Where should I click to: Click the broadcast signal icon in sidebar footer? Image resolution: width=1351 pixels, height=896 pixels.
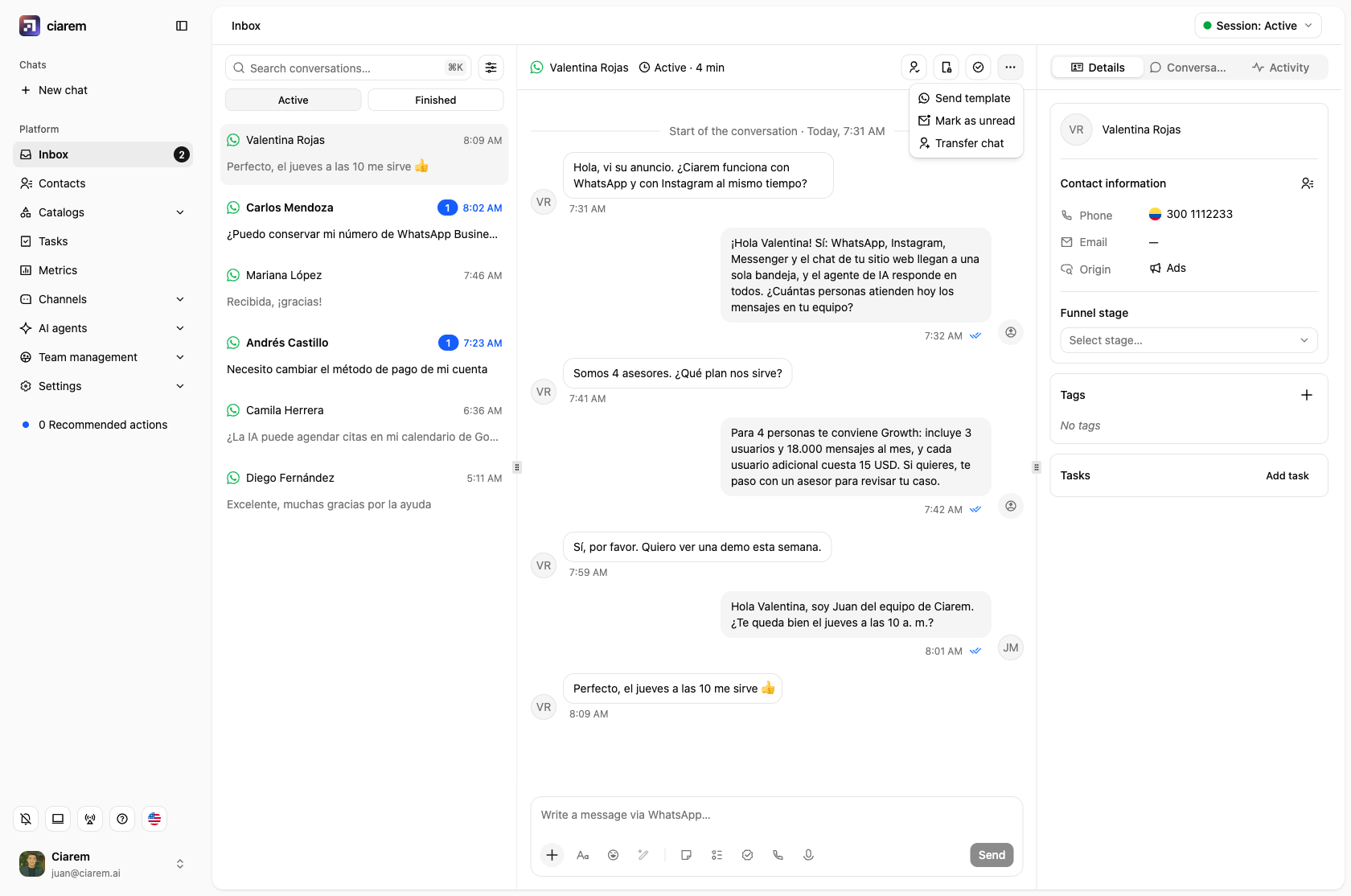tap(90, 819)
